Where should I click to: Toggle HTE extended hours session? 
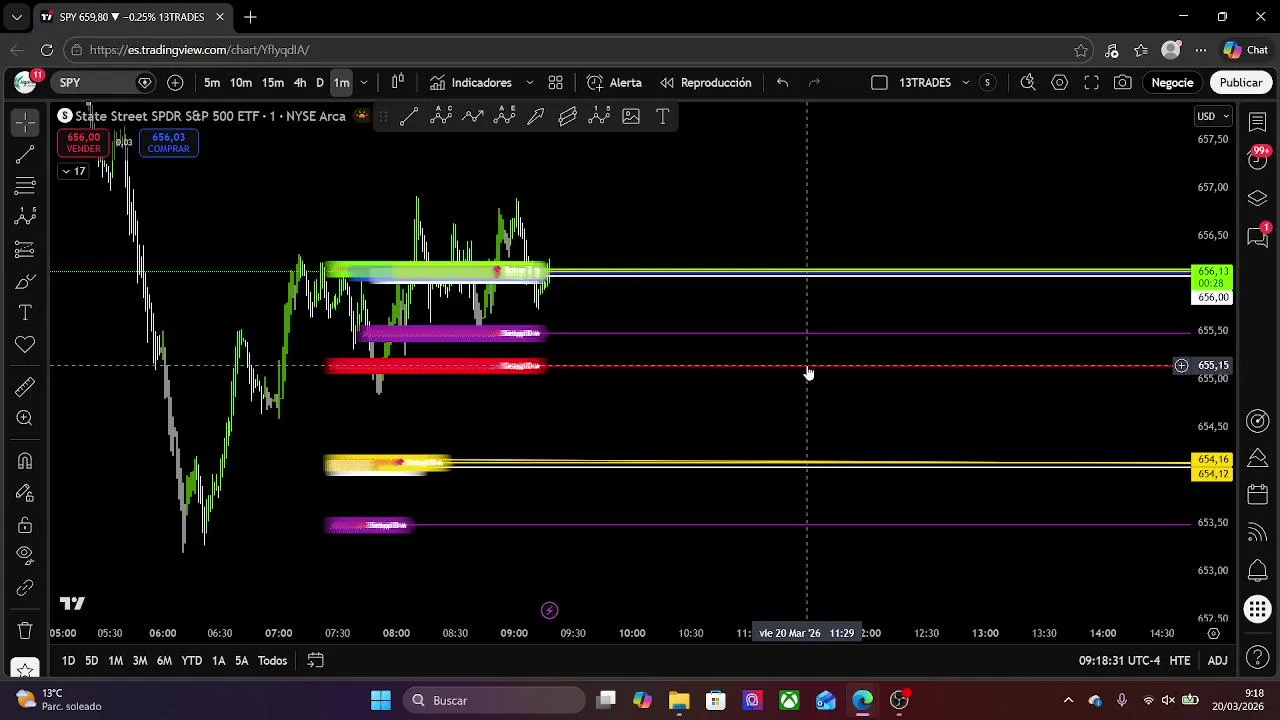[x=1180, y=661]
